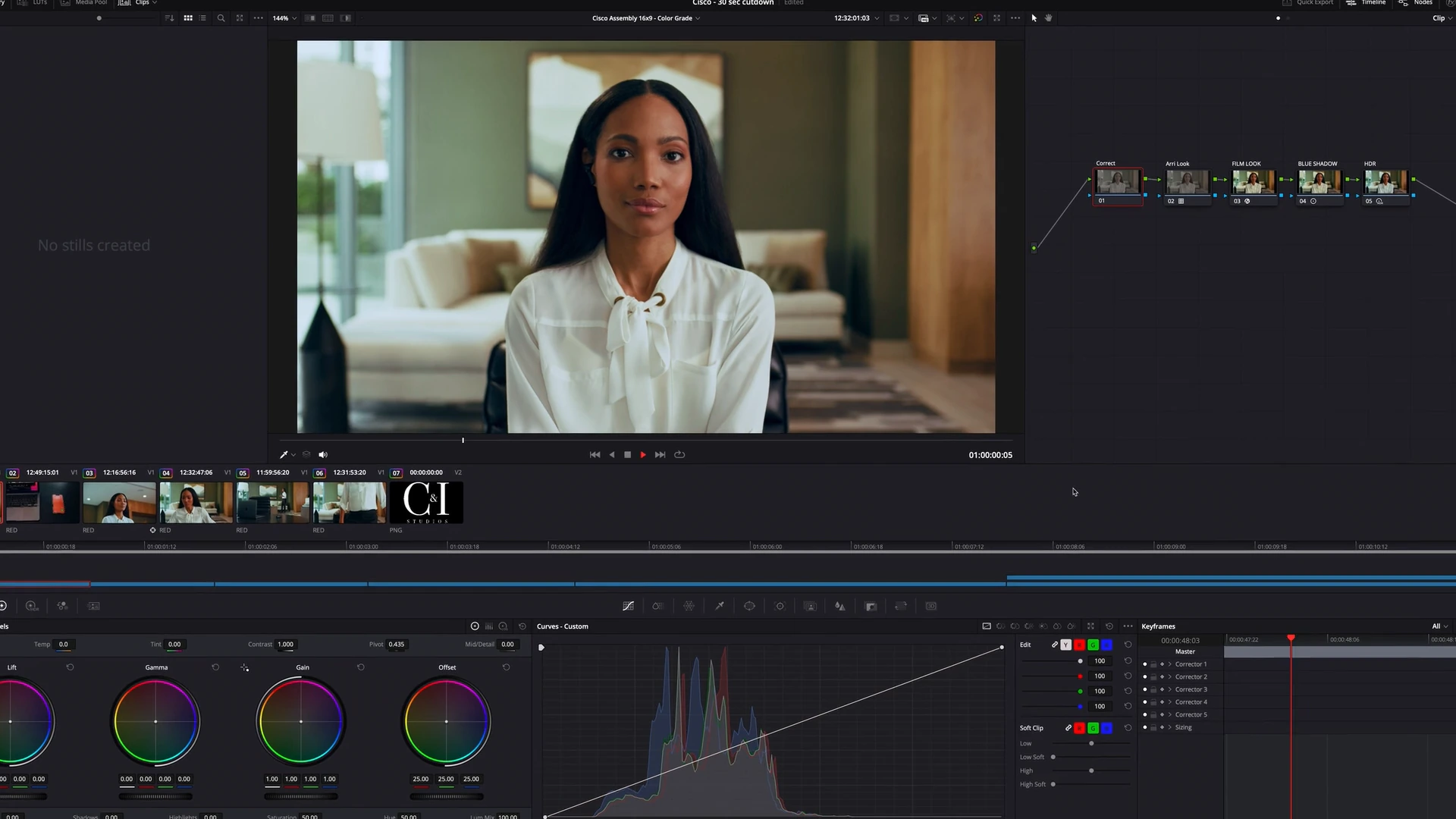Click the Quick Export button

pyautogui.click(x=1308, y=3)
